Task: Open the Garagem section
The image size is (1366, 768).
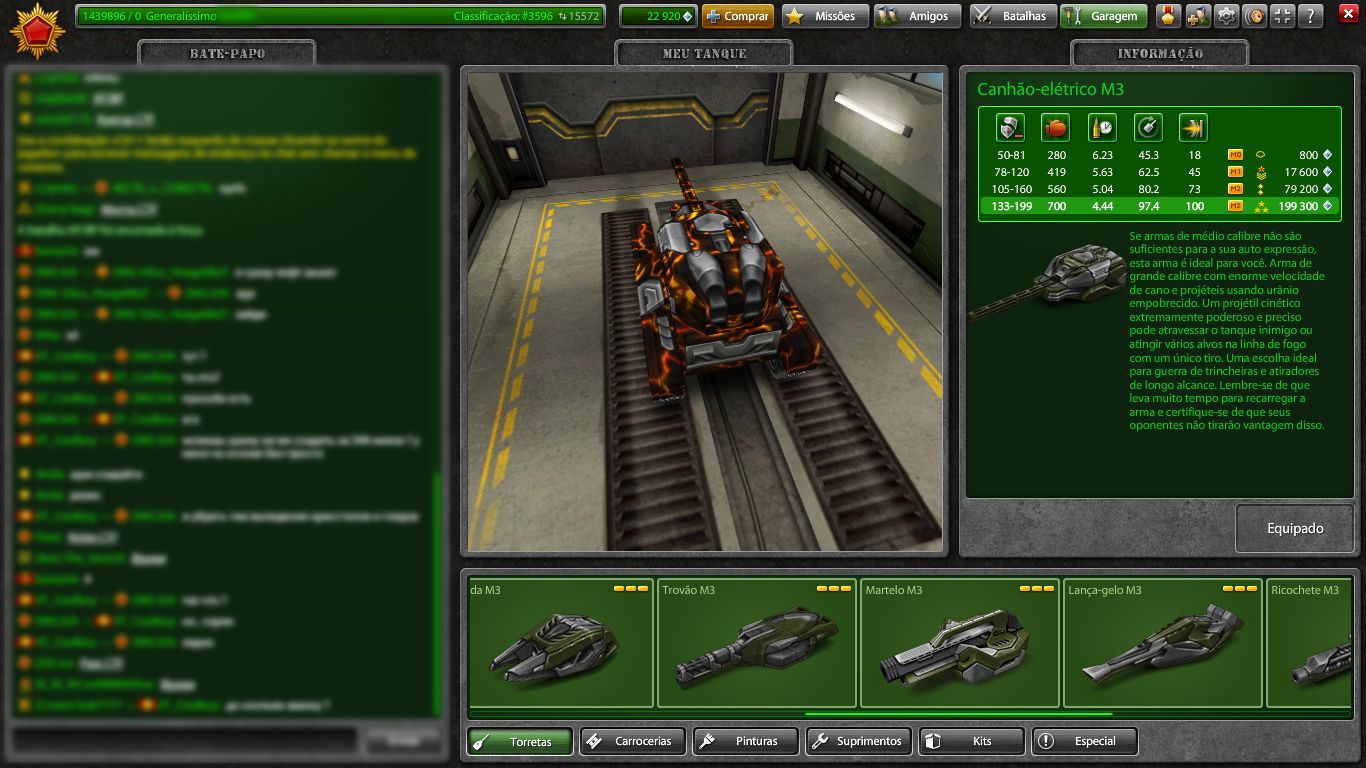Action: [x=1103, y=16]
